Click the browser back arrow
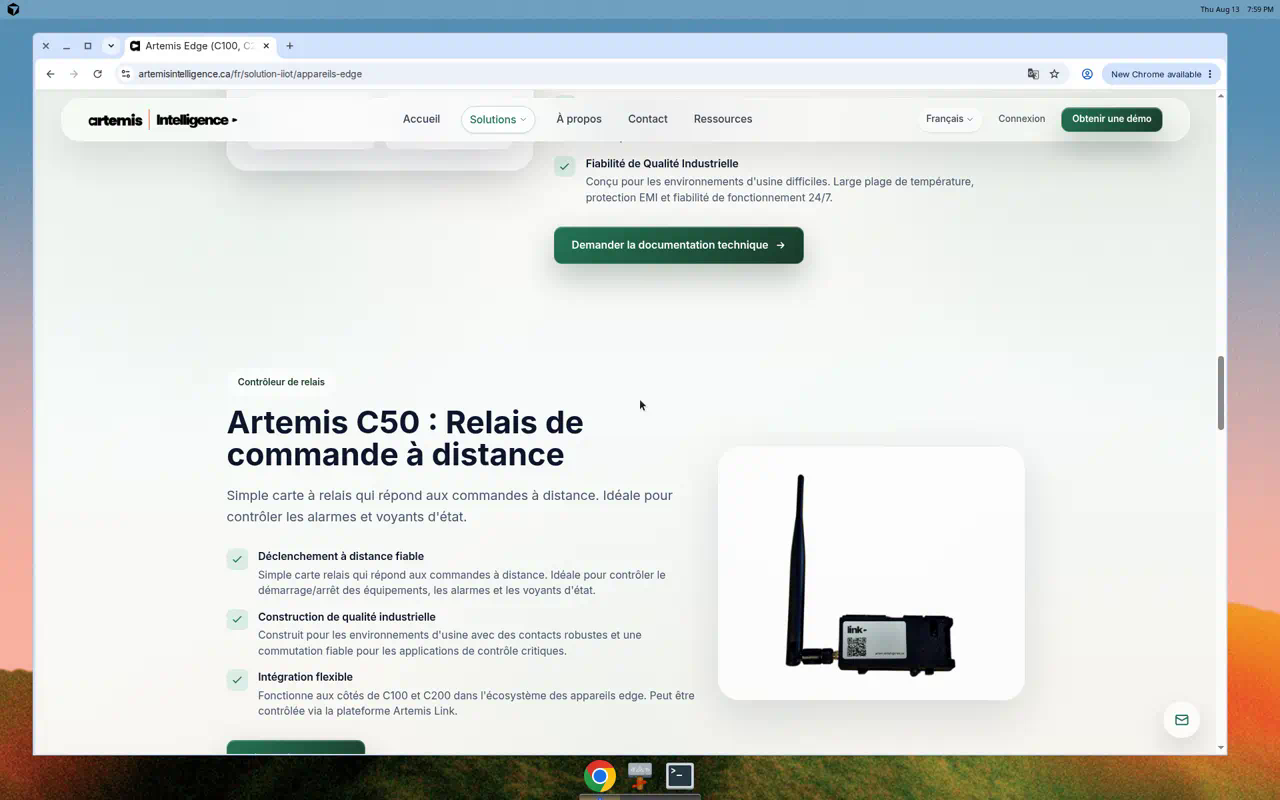 click(50, 74)
